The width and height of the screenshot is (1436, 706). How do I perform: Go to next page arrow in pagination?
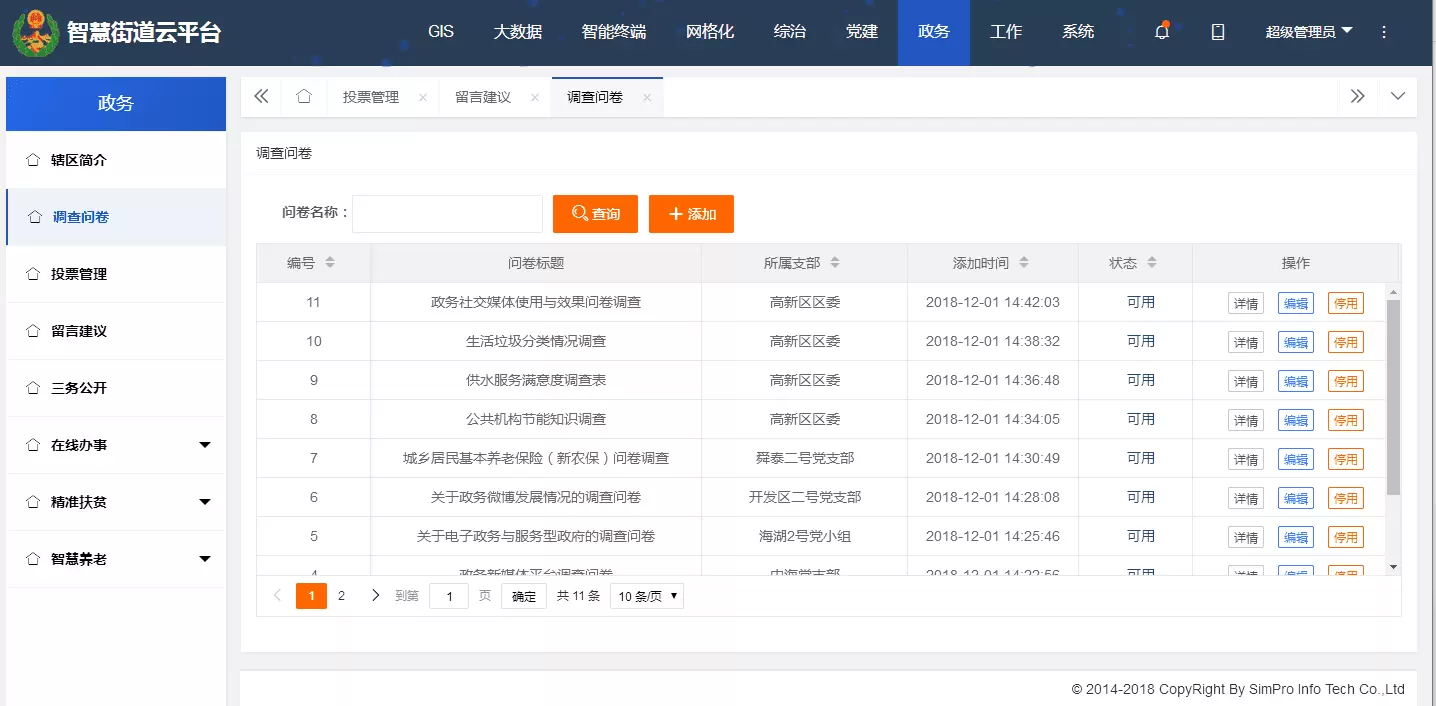[x=375, y=596]
